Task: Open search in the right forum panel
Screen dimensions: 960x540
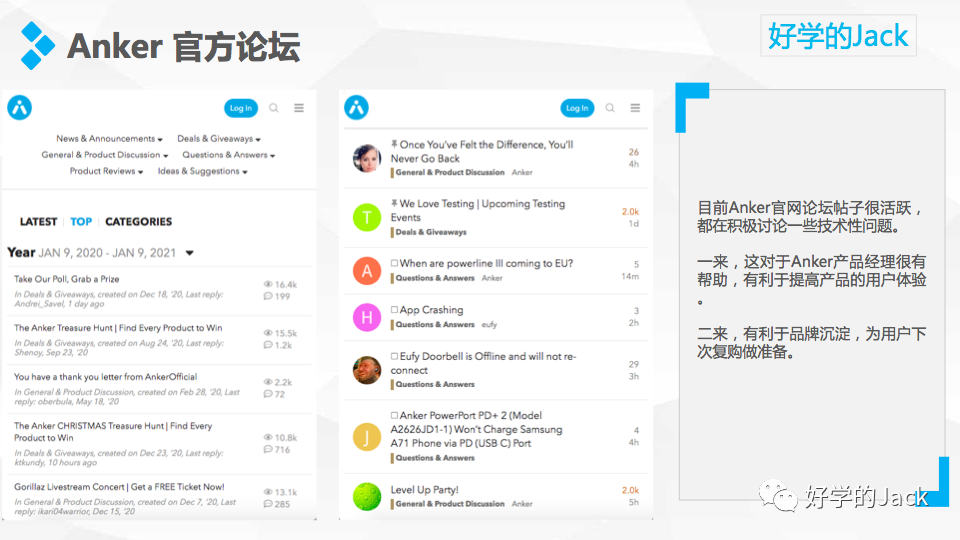Action: tap(610, 108)
